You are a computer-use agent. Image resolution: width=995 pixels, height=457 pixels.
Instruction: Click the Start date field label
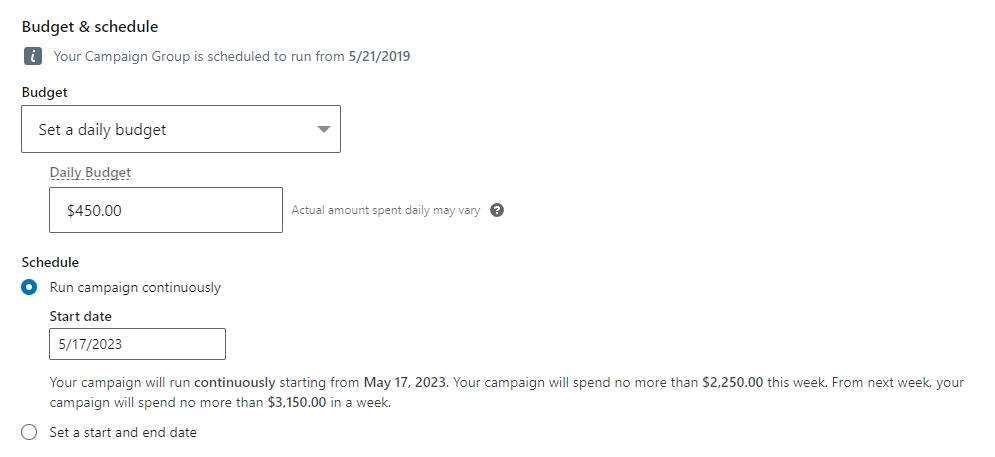81,315
